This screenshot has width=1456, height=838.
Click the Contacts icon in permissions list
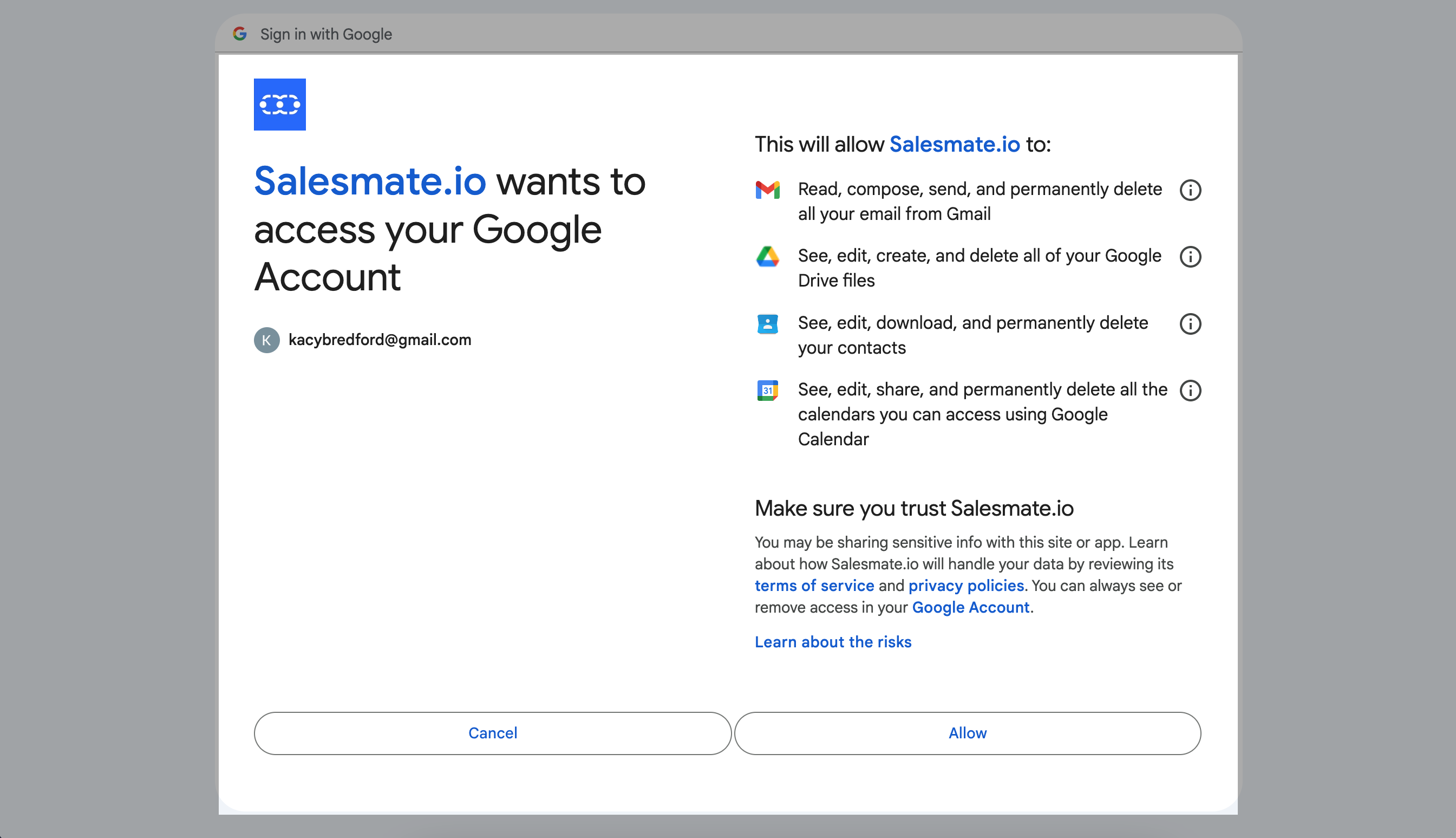coord(767,323)
